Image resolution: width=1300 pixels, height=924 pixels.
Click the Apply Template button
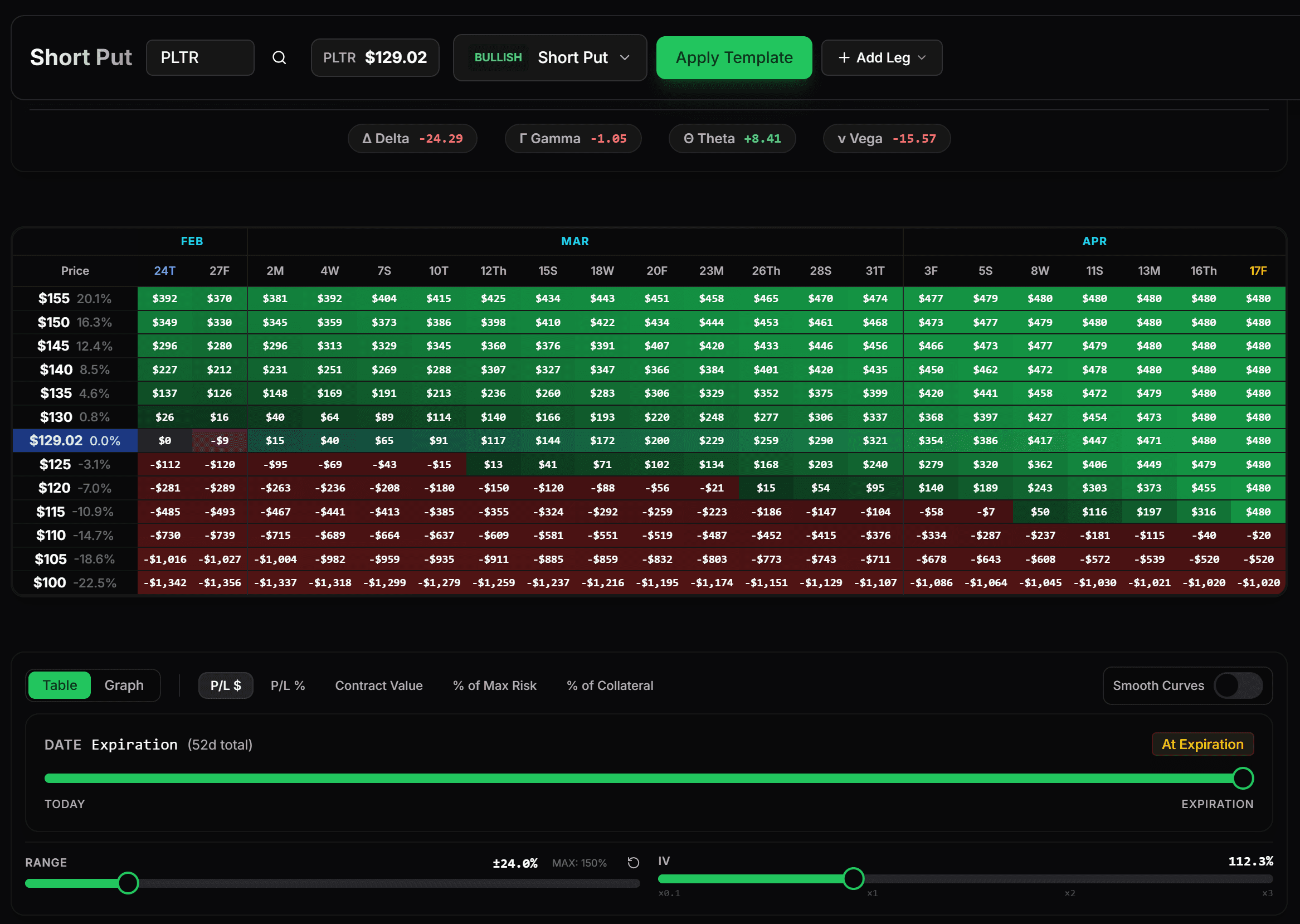pos(734,57)
